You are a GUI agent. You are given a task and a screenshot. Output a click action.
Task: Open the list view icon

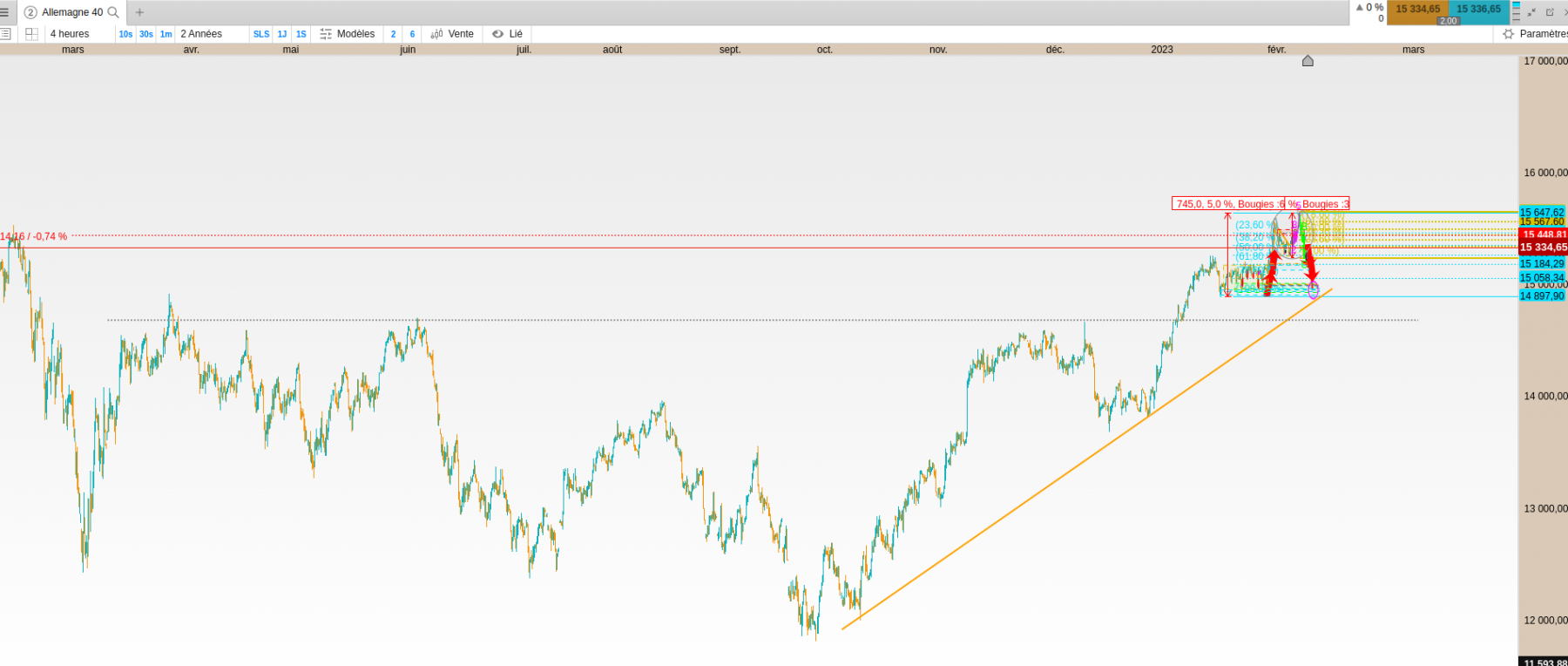[x=5, y=34]
